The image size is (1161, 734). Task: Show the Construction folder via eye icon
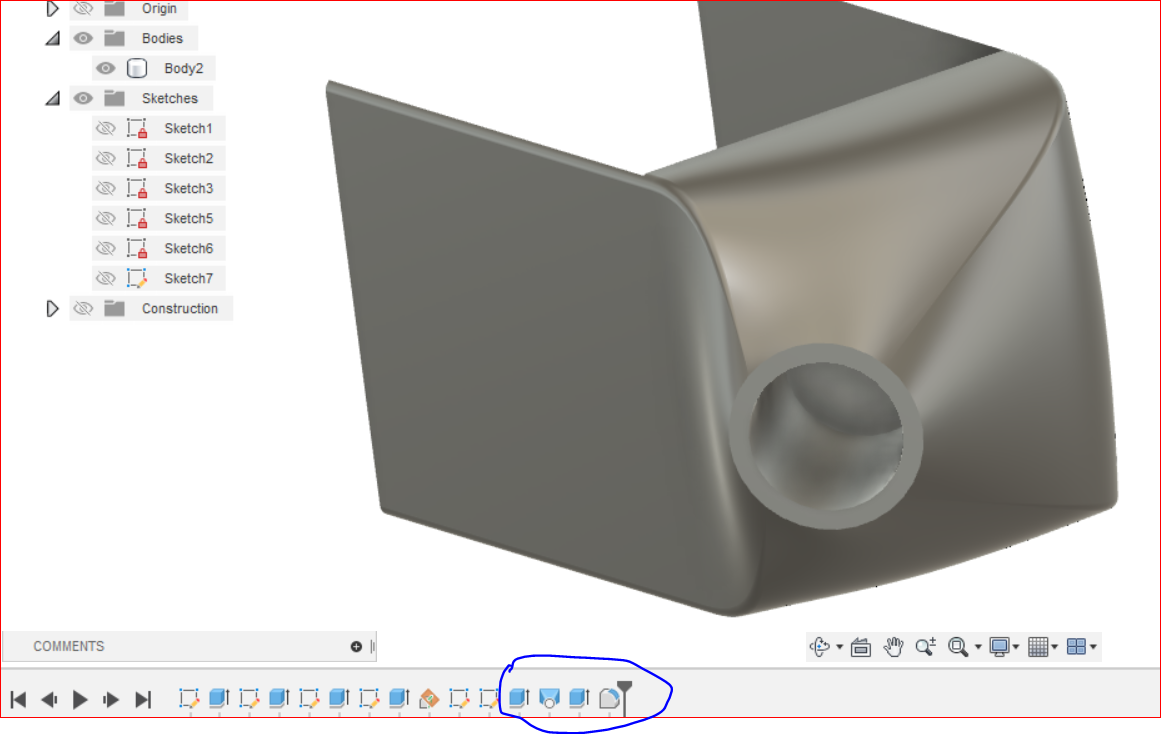point(84,308)
